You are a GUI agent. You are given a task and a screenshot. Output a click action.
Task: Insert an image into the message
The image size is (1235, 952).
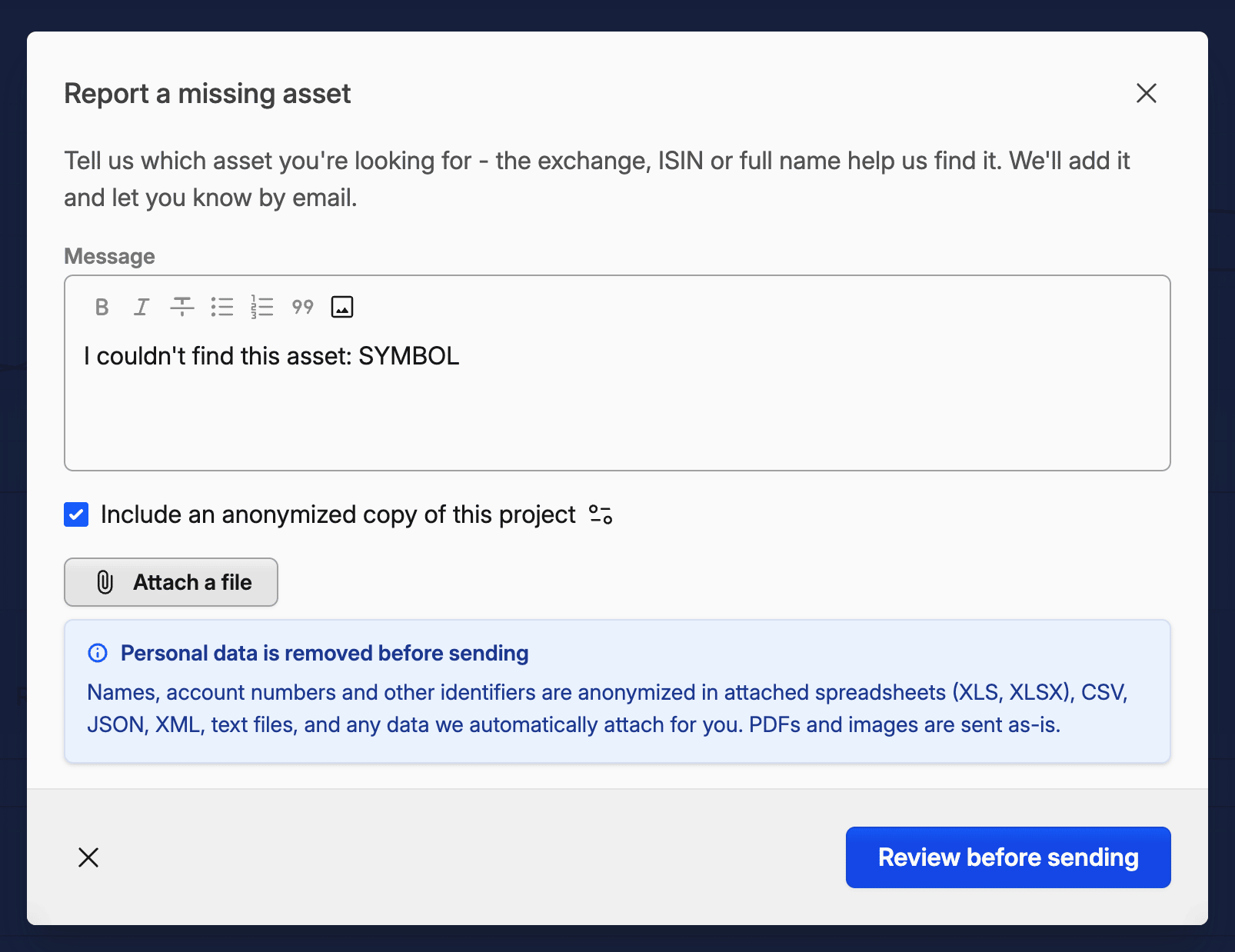point(342,307)
